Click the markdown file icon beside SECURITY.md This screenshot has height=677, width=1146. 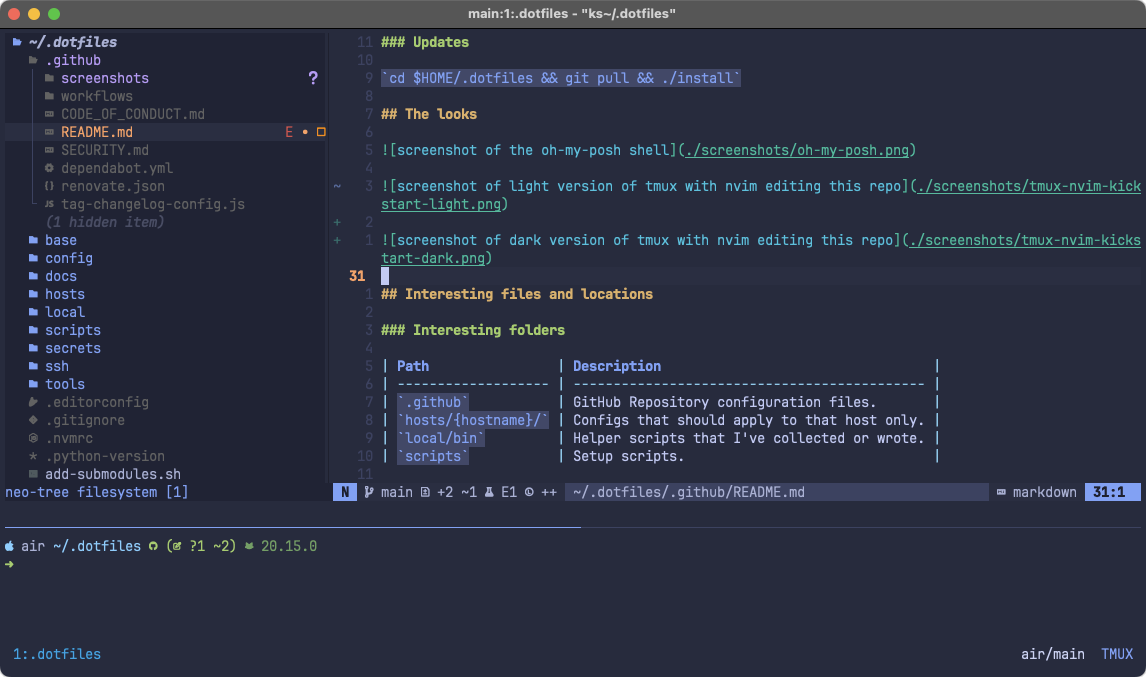(x=50, y=150)
